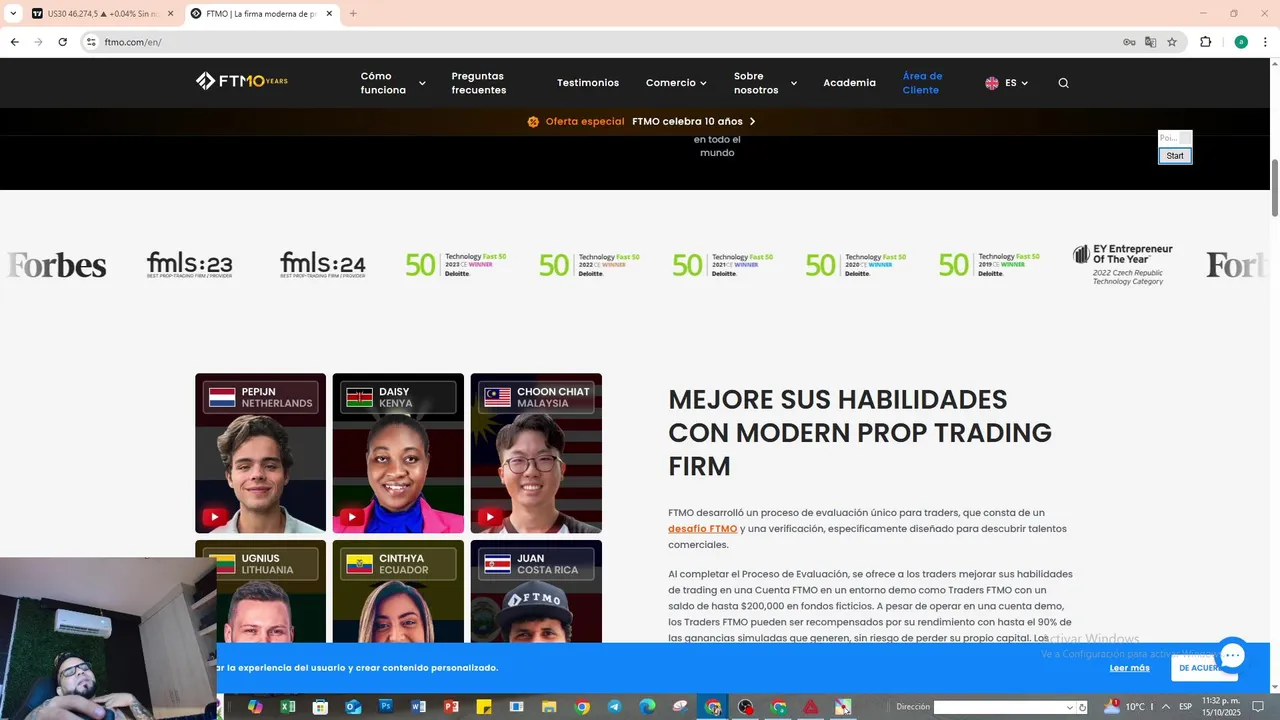The height and width of the screenshot is (720, 1280).
Task: Go back with the browser back arrow
Action: click(15, 42)
